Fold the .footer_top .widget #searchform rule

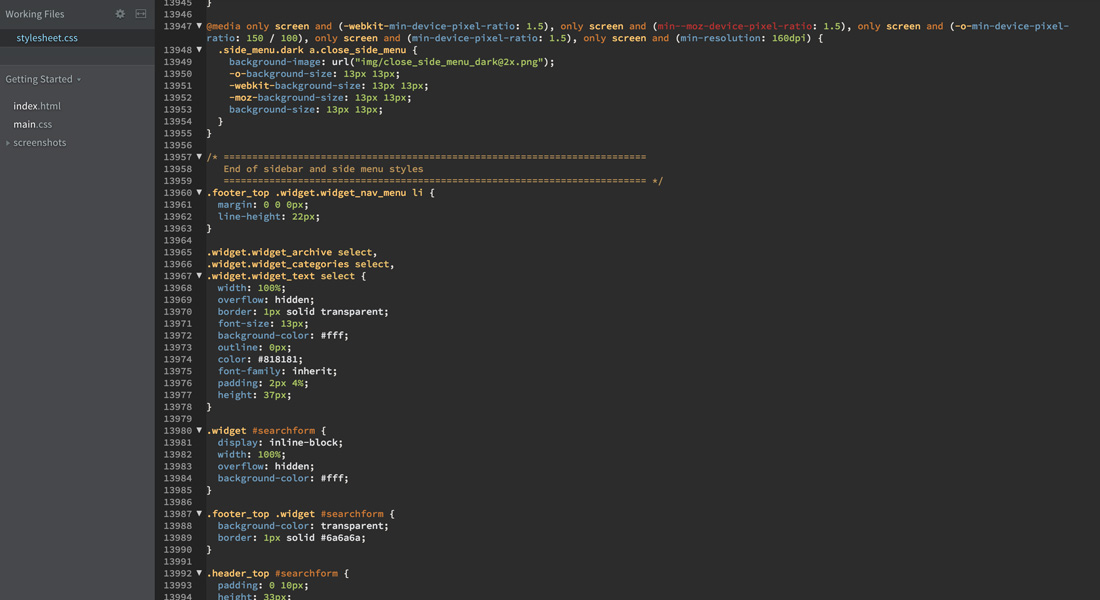pyautogui.click(x=199, y=514)
